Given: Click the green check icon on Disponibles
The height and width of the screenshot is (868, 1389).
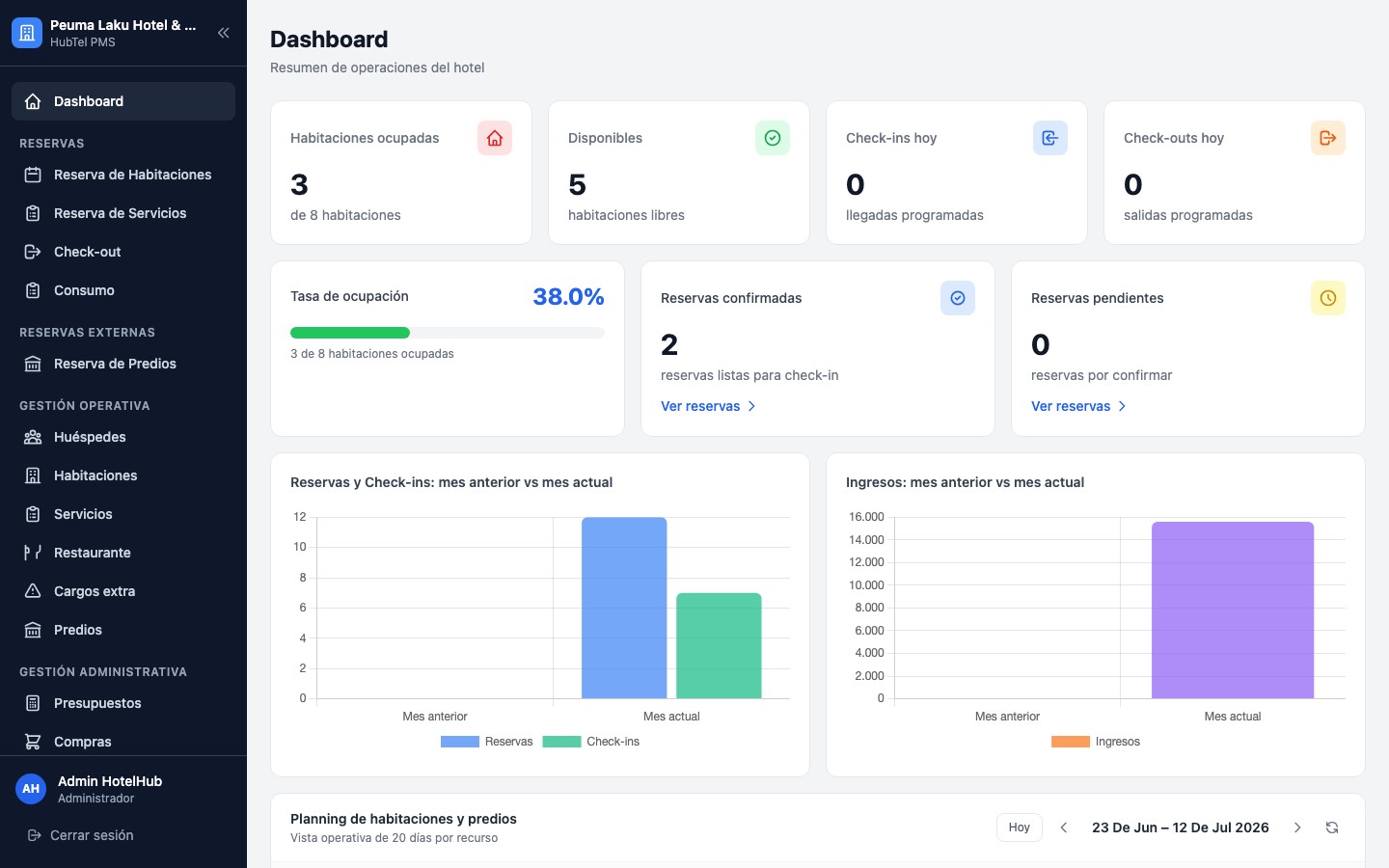Looking at the screenshot, I should point(773,138).
